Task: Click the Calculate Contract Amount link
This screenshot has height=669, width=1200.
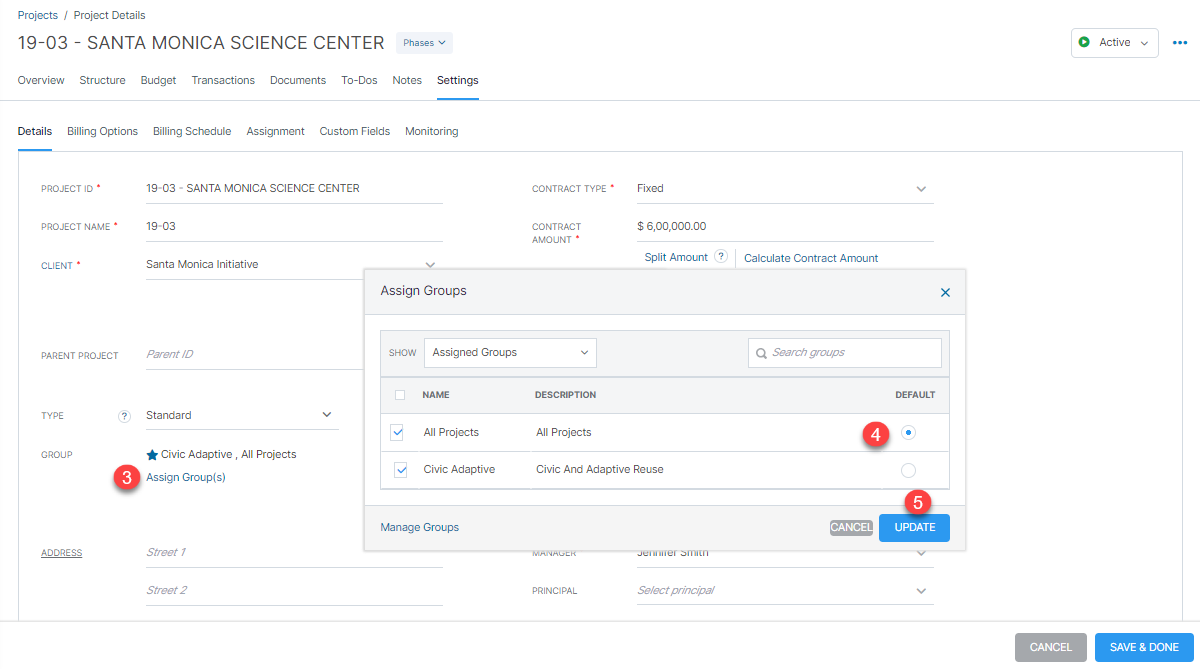Action: 811,257
